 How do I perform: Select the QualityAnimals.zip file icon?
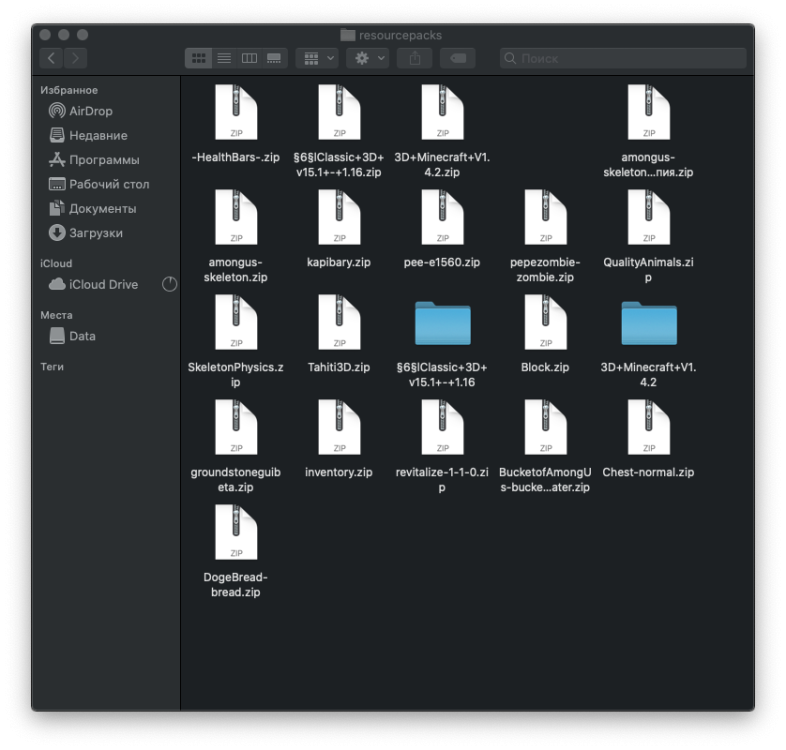pyautogui.click(x=649, y=217)
